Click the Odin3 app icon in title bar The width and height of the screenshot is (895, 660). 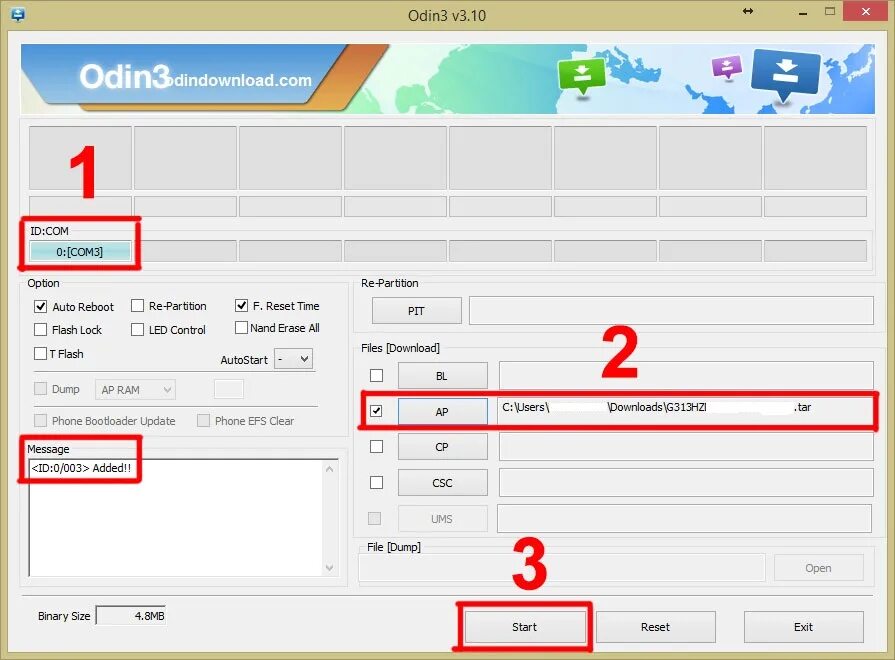[x=18, y=14]
